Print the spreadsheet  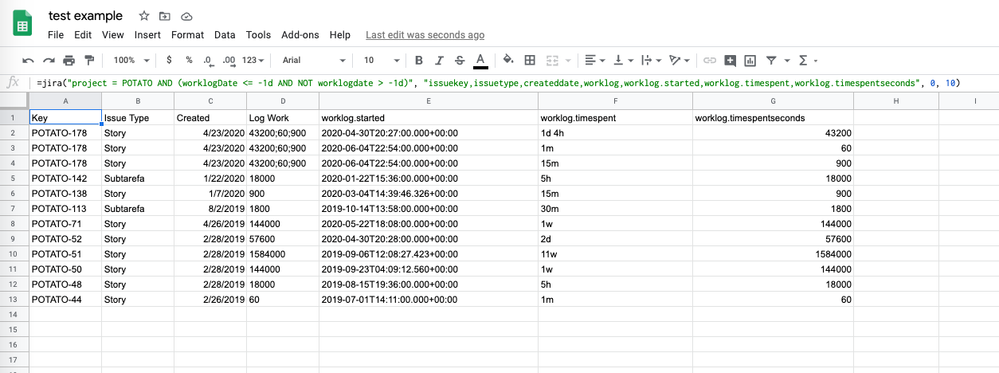pyautogui.click(x=69, y=60)
